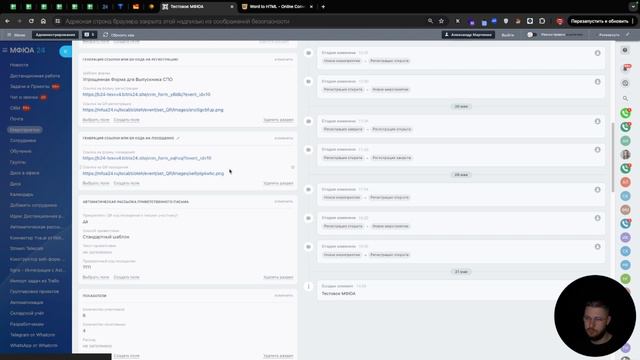Click the timeline icon left of the topmost stage entry

pyautogui.click(x=309, y=53)
